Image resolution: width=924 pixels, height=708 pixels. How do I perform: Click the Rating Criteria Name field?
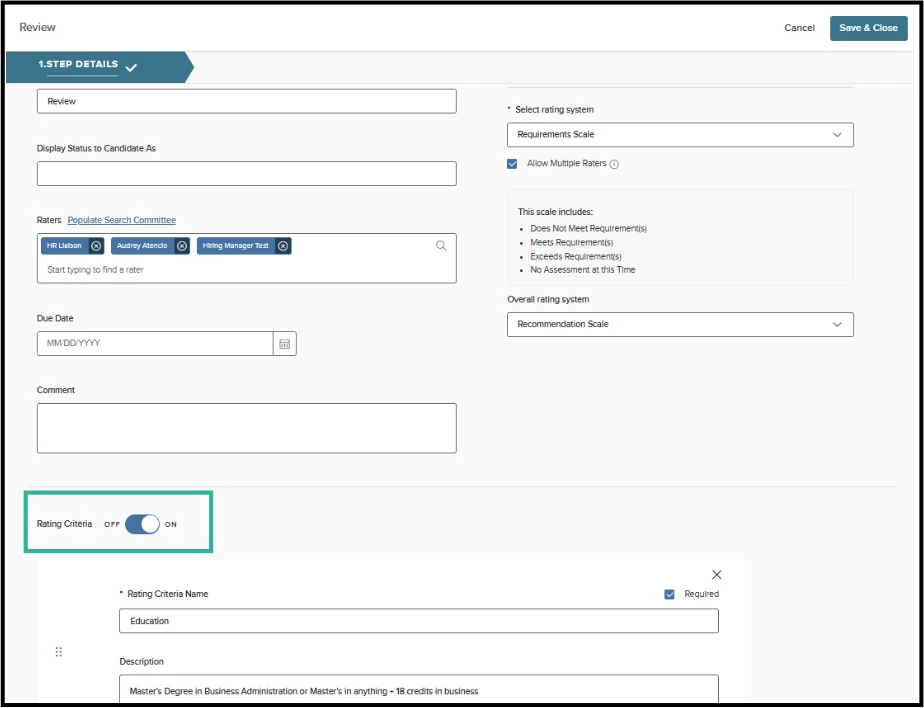pyautogui.click(x=418, y=621)
